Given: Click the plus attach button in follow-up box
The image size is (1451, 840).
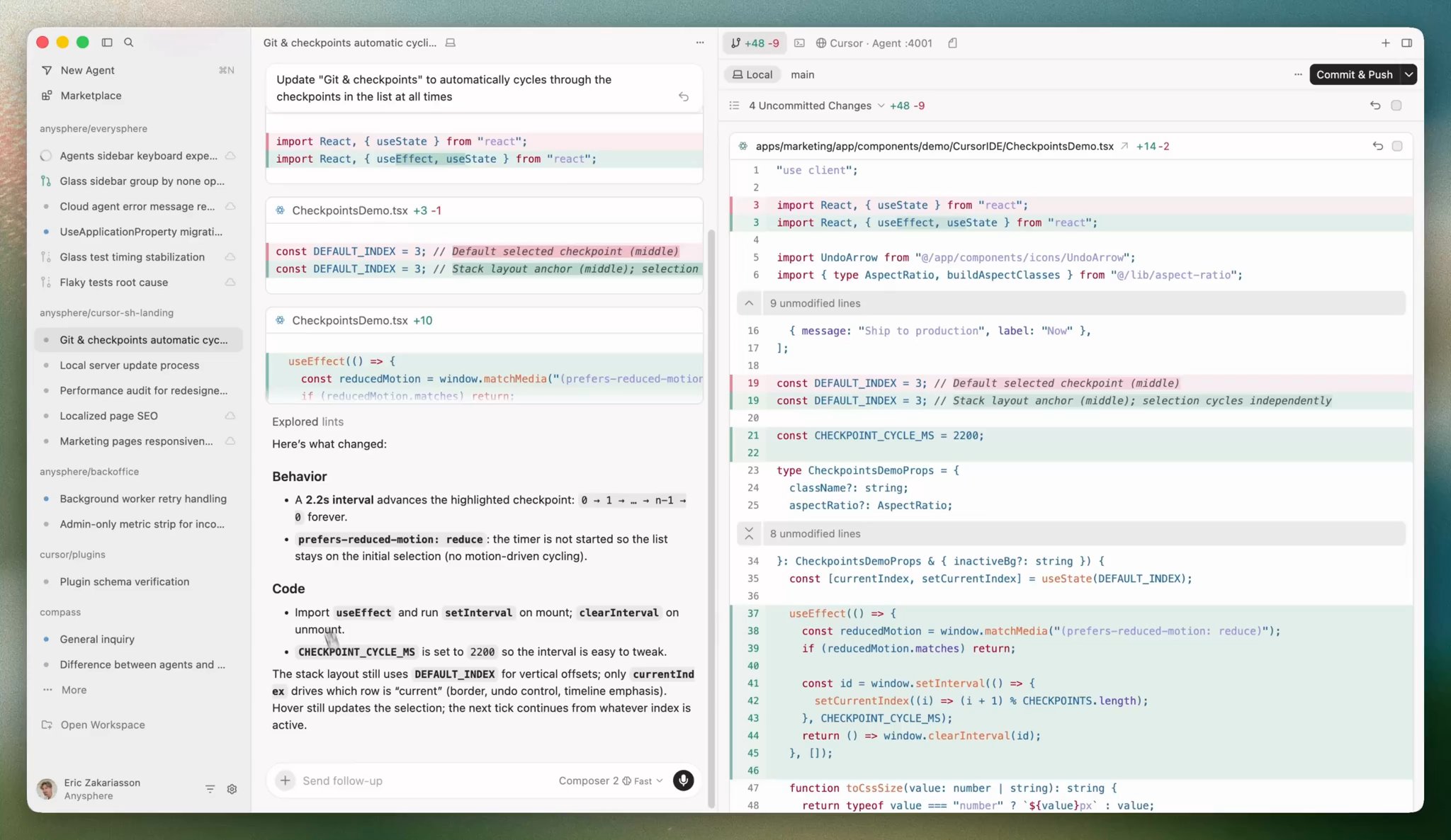Looking at the screenshot, I should pos(285,781).
